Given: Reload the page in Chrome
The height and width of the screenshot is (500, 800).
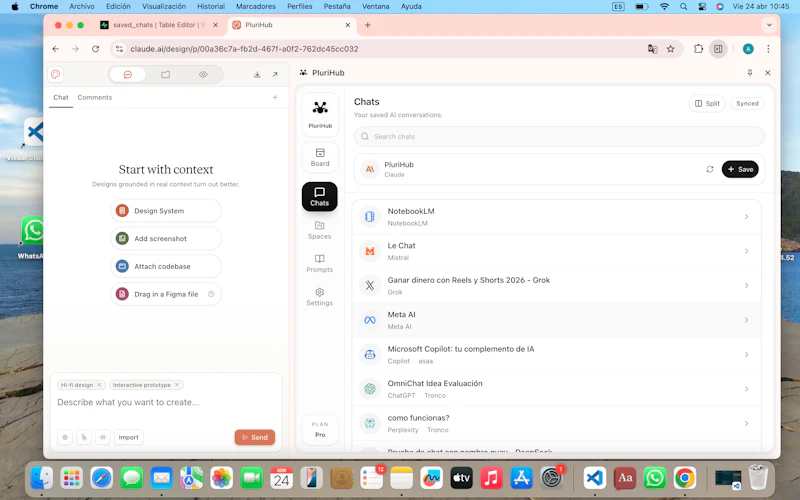Looking at the screenshot, I should pyautogui.click(x=95, y=49).
